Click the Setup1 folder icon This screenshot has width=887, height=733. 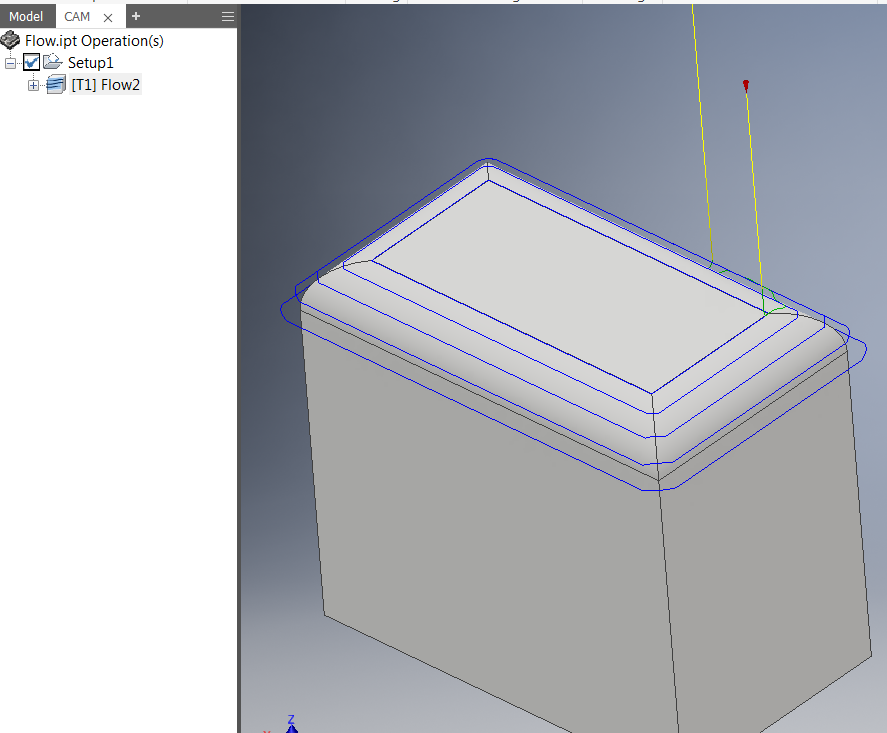[x=52, y=62]
